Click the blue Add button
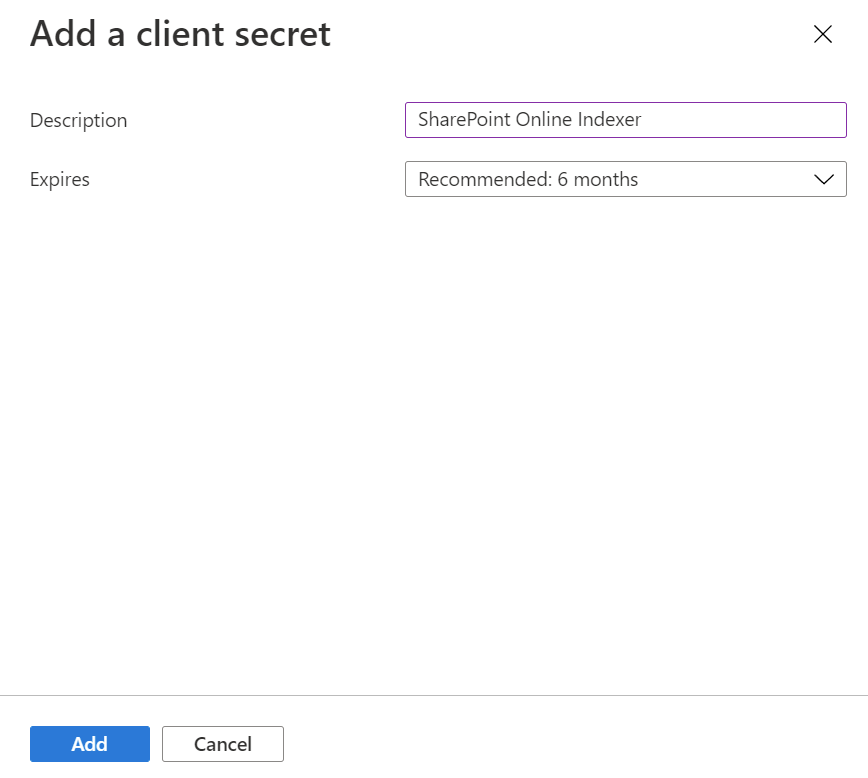The width and height of the screenshot is (868, 778). click(x=90, y=744)
